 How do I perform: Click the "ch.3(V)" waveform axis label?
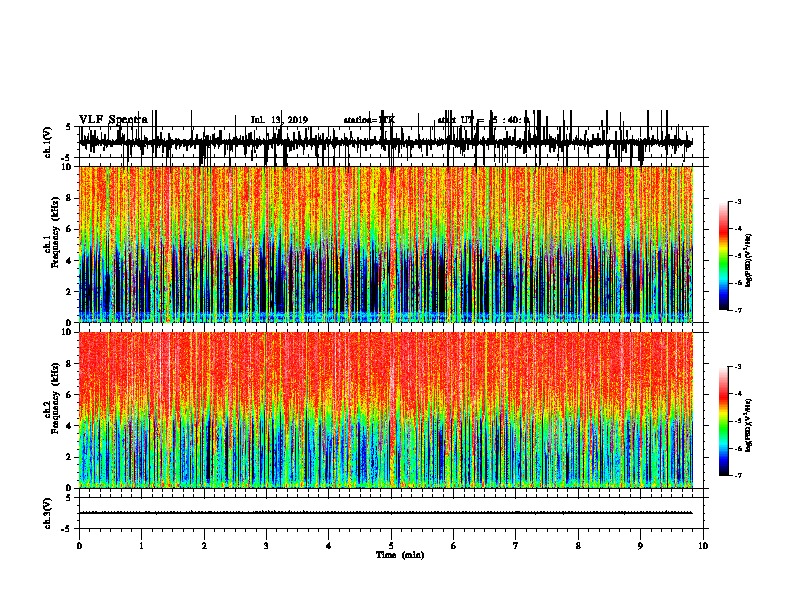tap(48, 513)
